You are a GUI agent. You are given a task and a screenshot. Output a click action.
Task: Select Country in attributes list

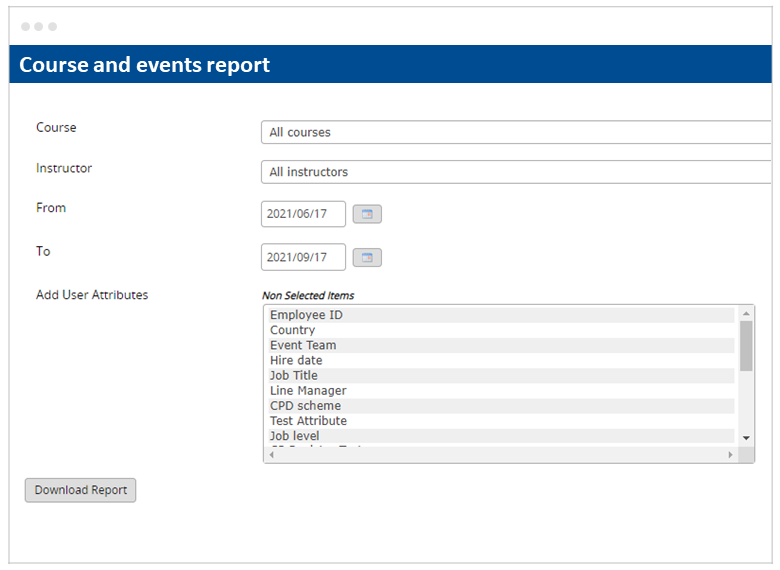click(501, 330)
